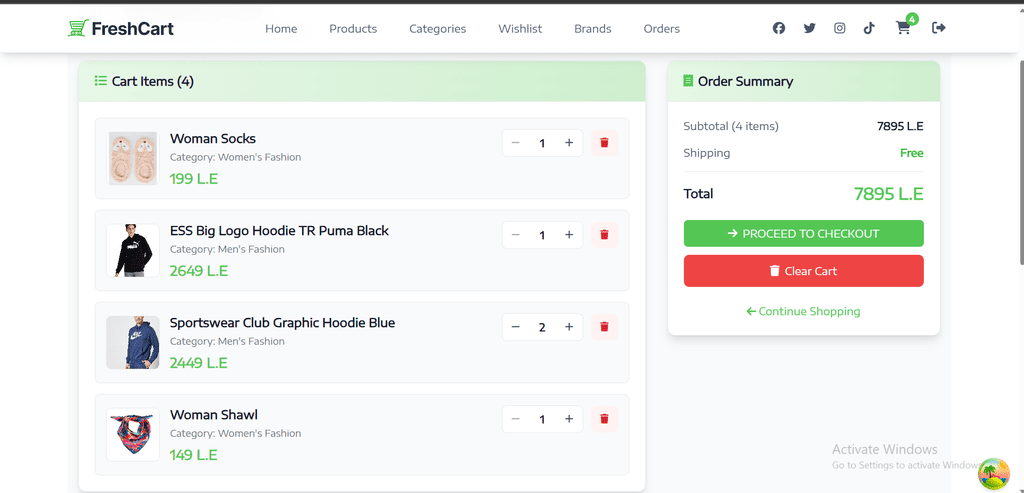Increase quantity of ESS Big Logo Hoodie
Screen dimensions: 1024x493
[569, 235]
